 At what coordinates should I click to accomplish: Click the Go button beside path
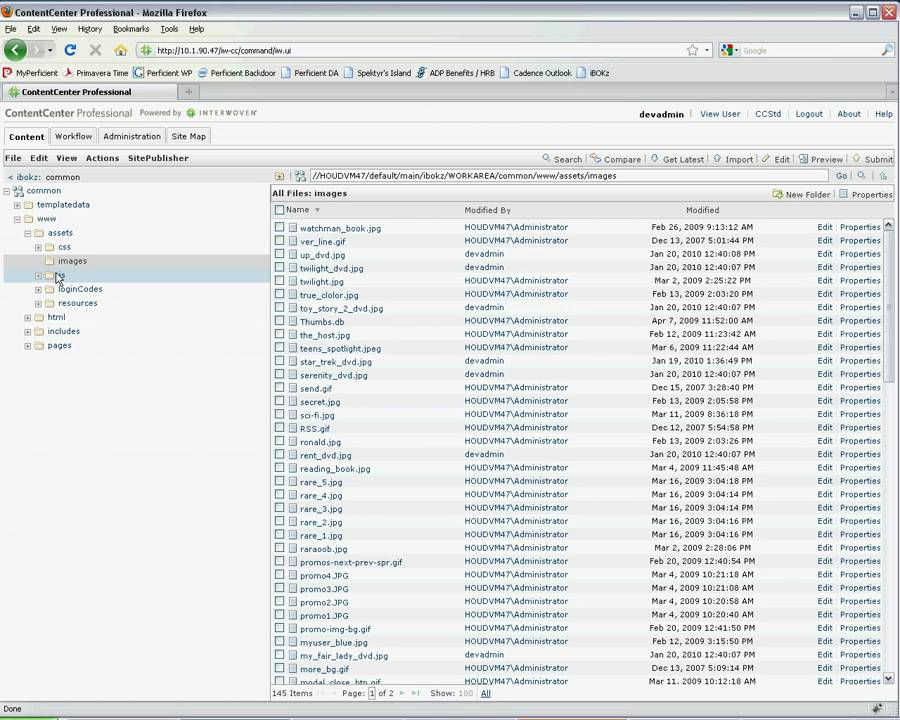pos(841,176)
